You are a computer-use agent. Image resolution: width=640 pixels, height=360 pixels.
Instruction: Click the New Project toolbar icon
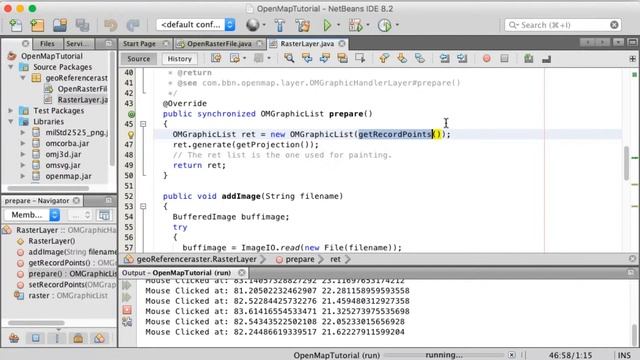point(37,25)
